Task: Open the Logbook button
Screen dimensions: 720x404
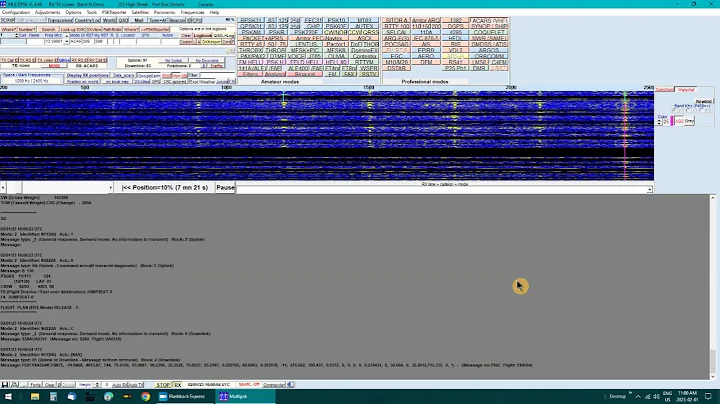Action: (x=202, y=35)
